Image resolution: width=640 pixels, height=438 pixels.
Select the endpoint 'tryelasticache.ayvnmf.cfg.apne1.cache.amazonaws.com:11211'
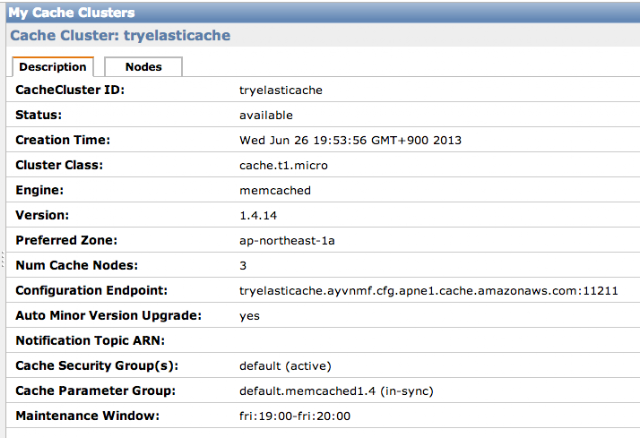click(x=429, y=291)
